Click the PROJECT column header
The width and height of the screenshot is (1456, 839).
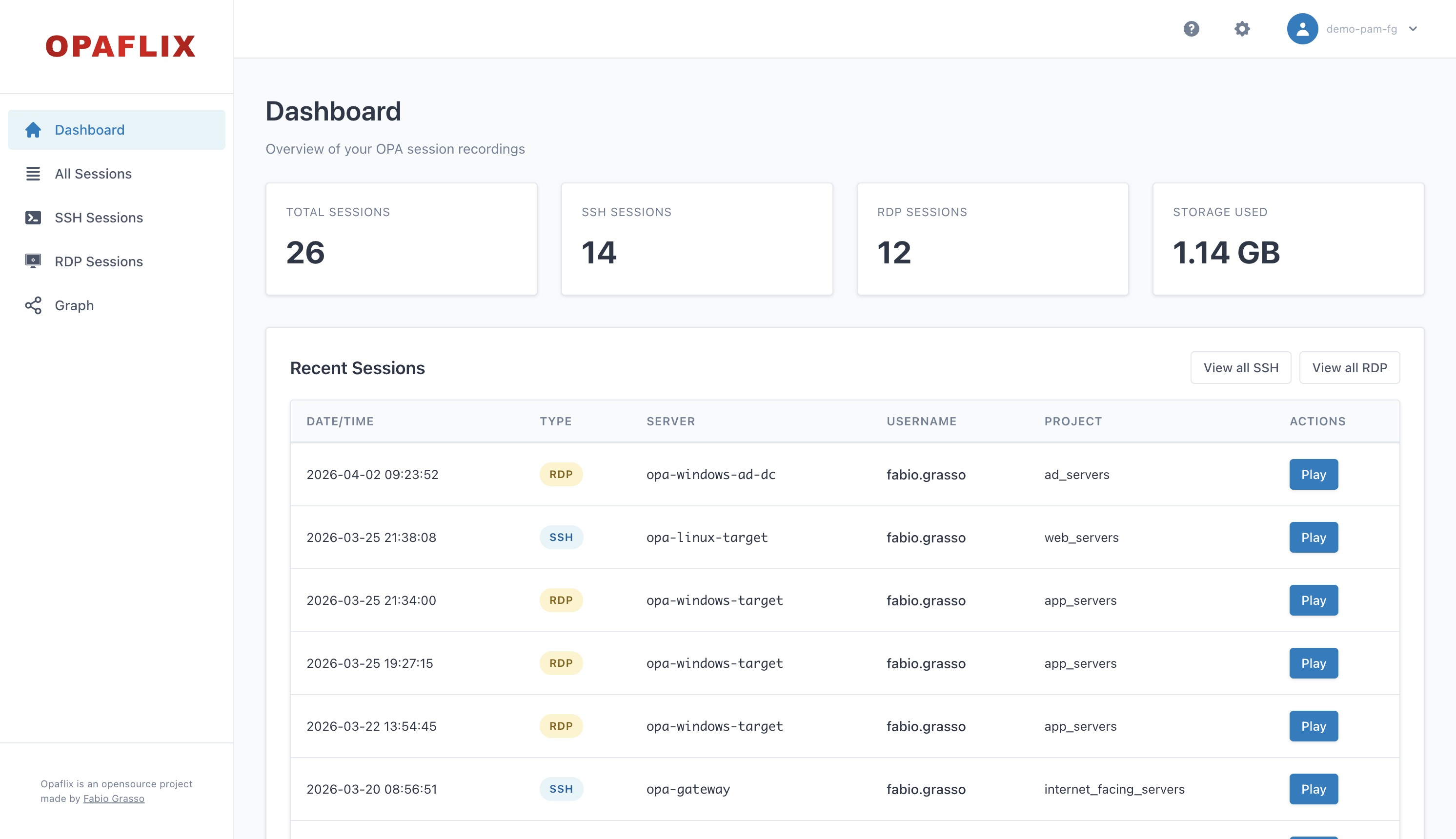1072,421
